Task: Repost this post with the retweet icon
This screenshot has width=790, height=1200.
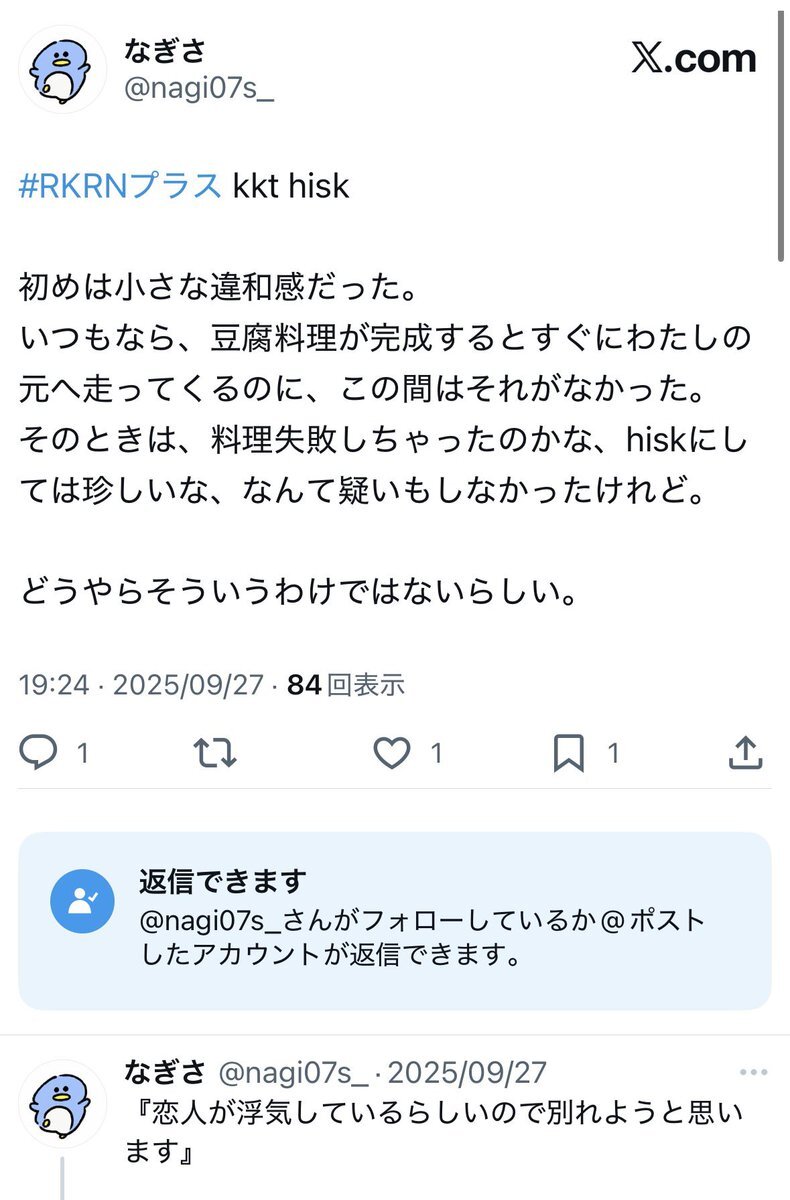Action: point(215,753)
